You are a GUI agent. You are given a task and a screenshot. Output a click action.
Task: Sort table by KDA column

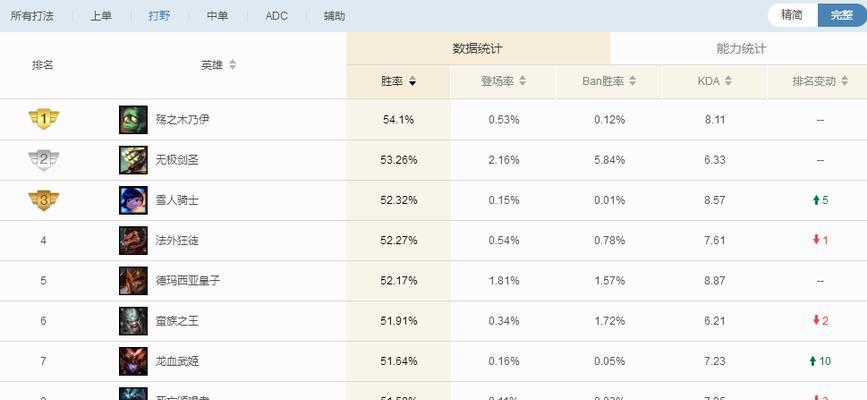(714, 81)
